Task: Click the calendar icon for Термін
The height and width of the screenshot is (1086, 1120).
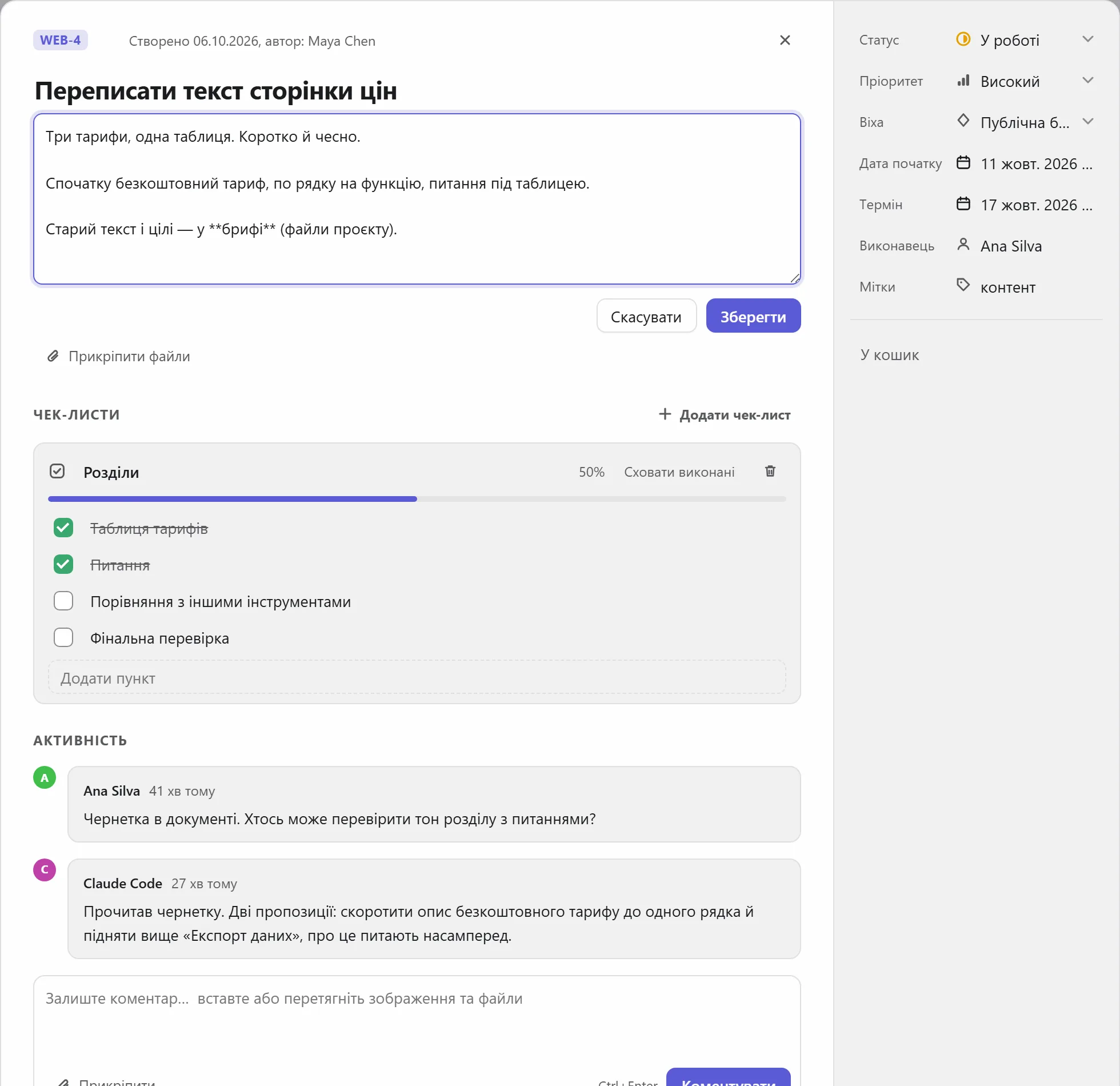Action: click(963, 203)
